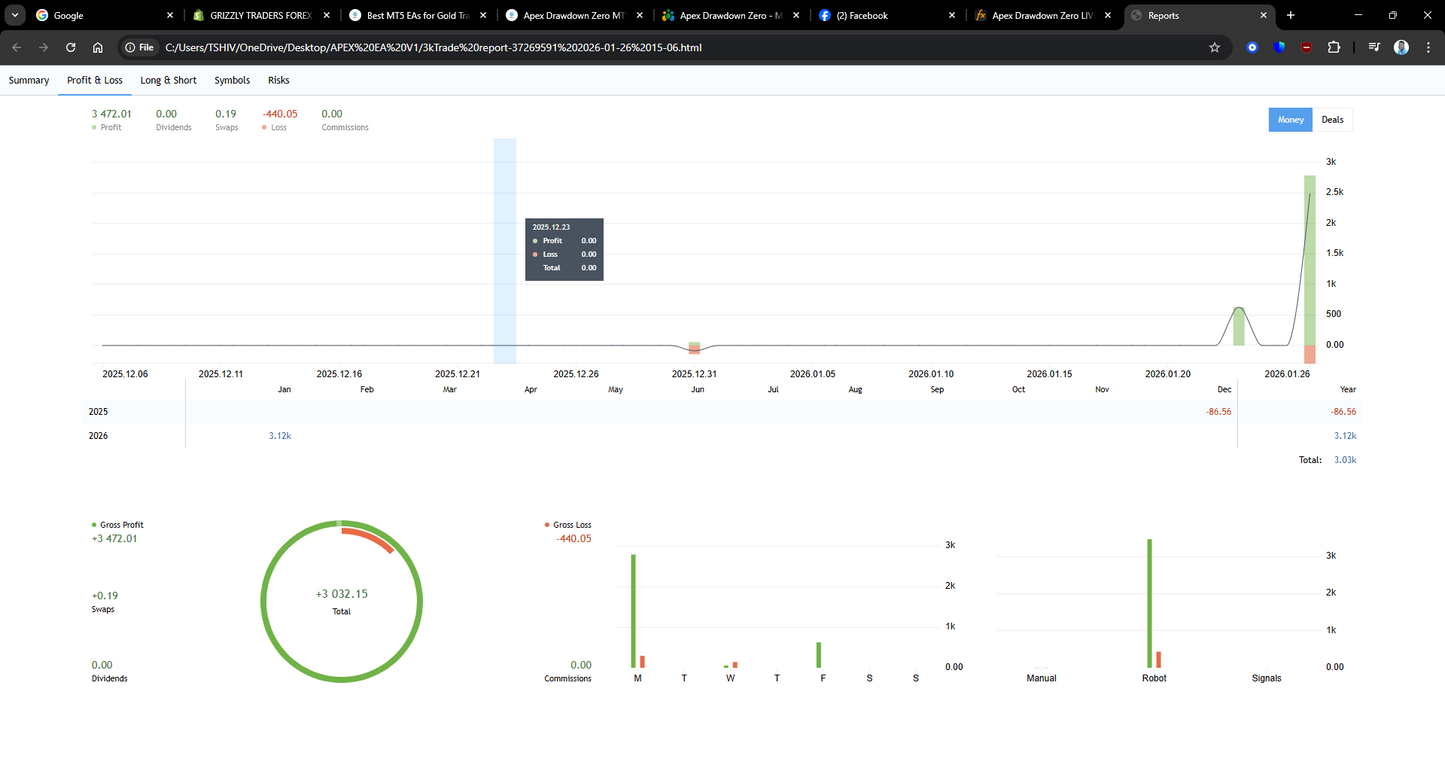Open a new browser tab with plus icon
1445x777 pixels.
coord(1290,16)
